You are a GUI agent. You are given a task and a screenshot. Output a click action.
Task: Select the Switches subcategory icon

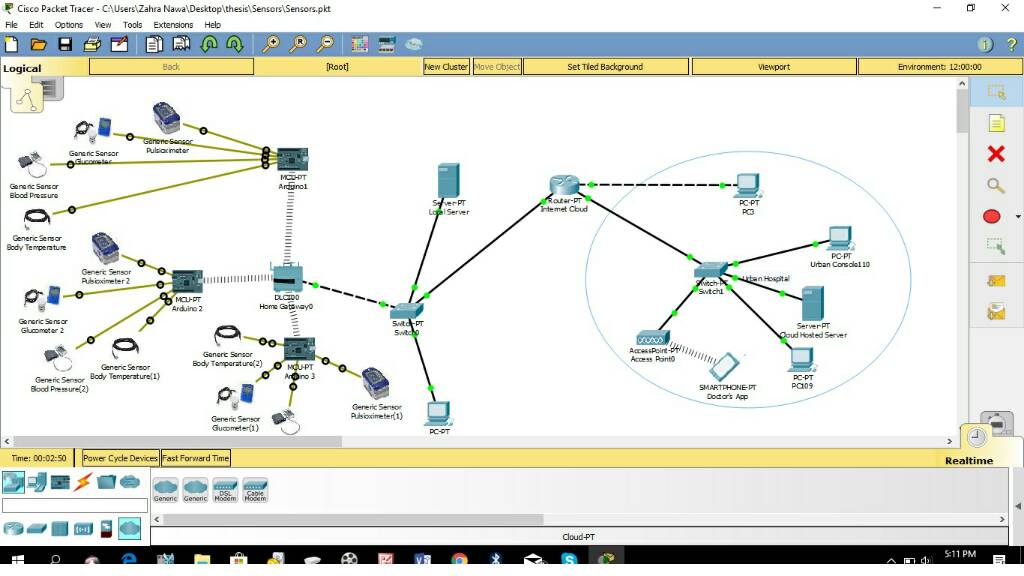37,528
